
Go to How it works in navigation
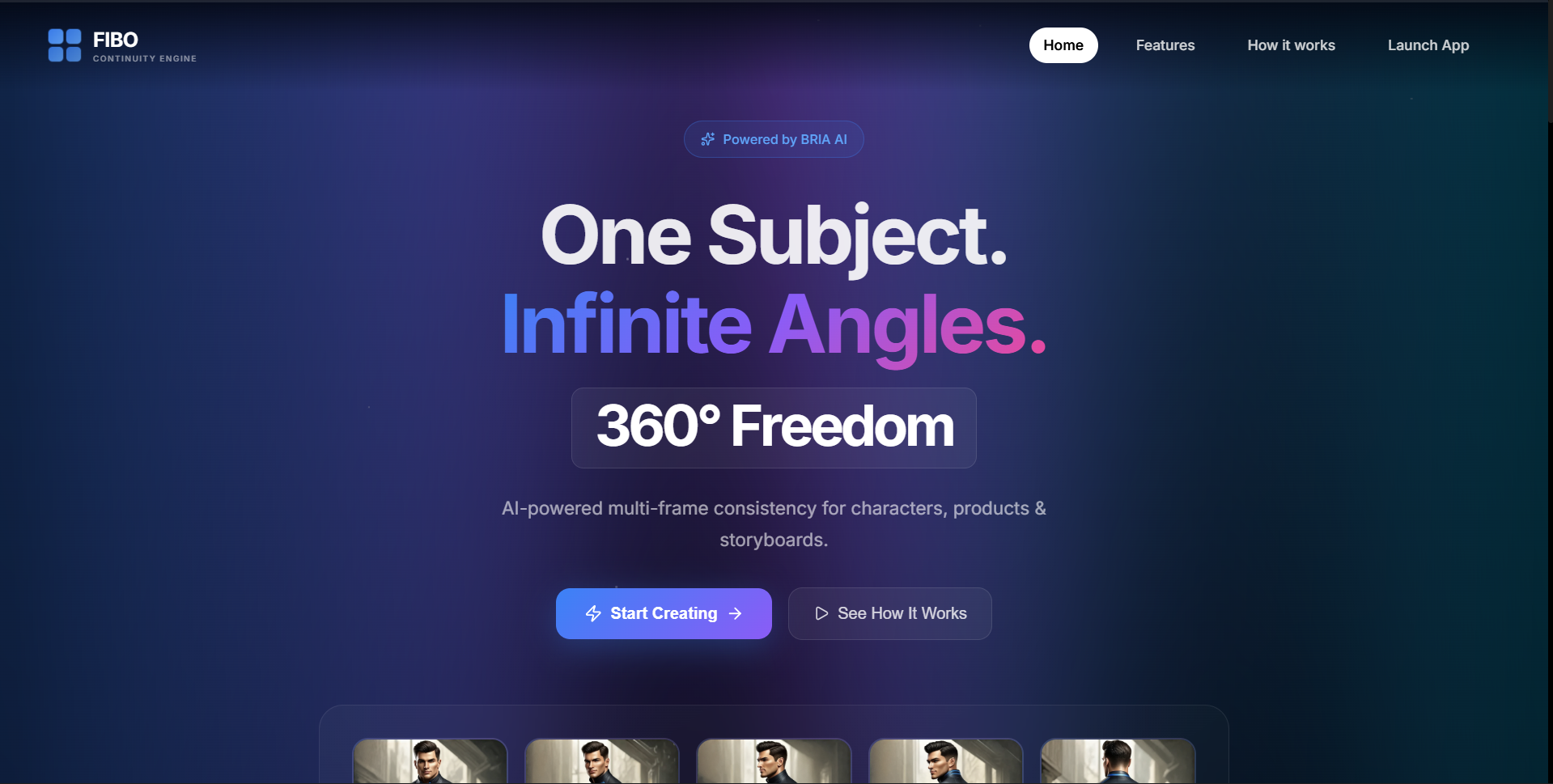coord(1292,45)
